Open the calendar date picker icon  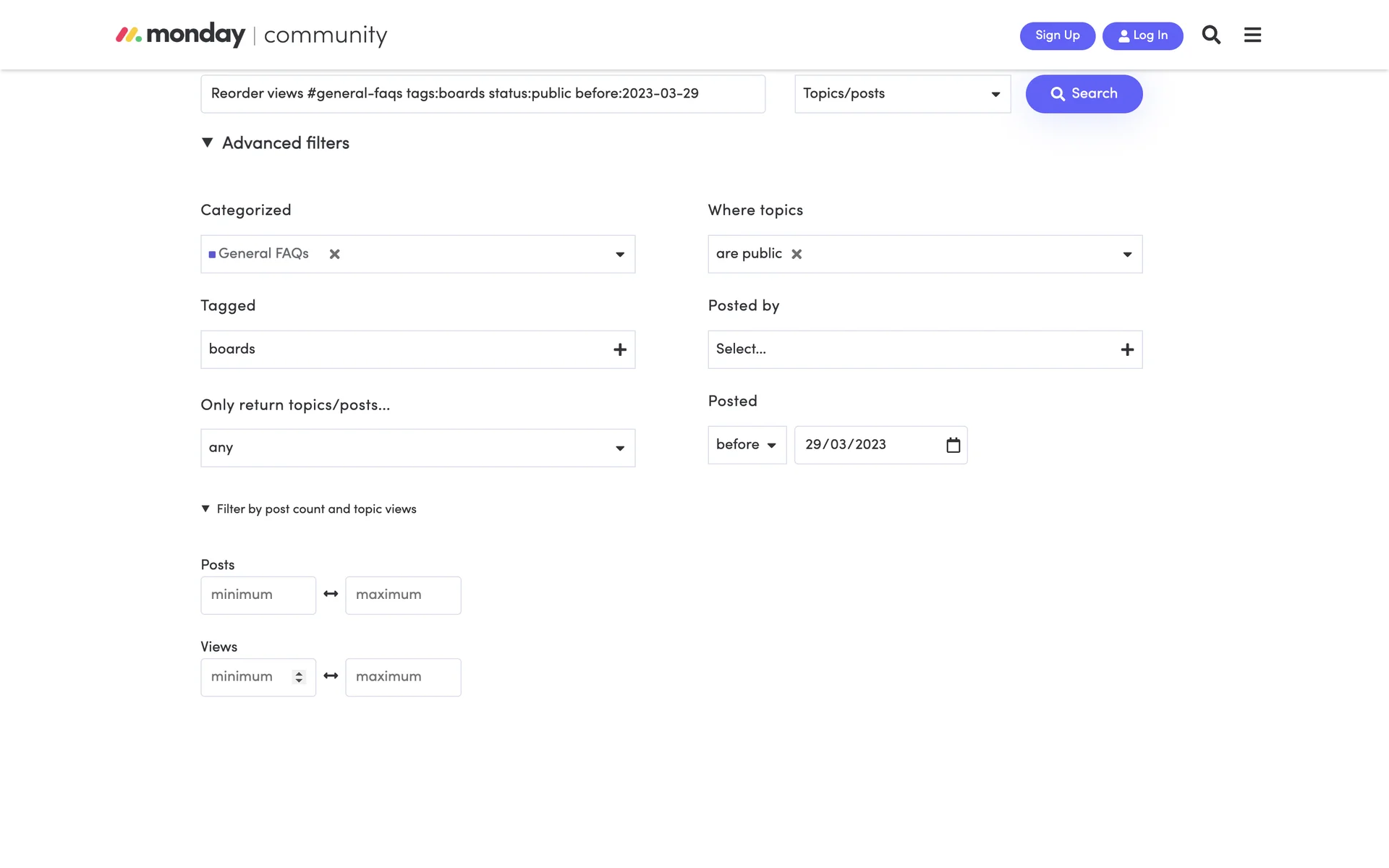click(x=953, y=445)
